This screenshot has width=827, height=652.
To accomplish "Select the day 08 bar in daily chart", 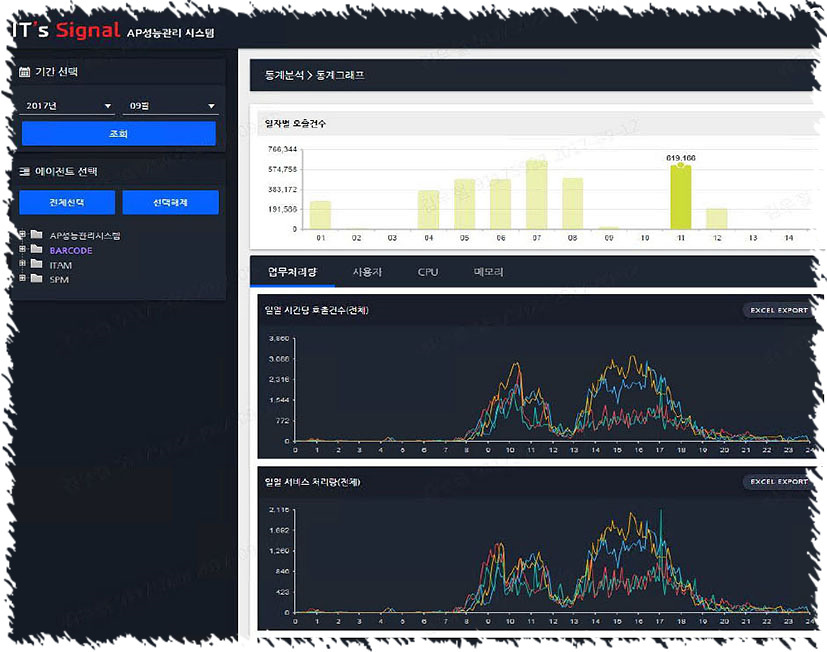I will [x=572, y=204].
